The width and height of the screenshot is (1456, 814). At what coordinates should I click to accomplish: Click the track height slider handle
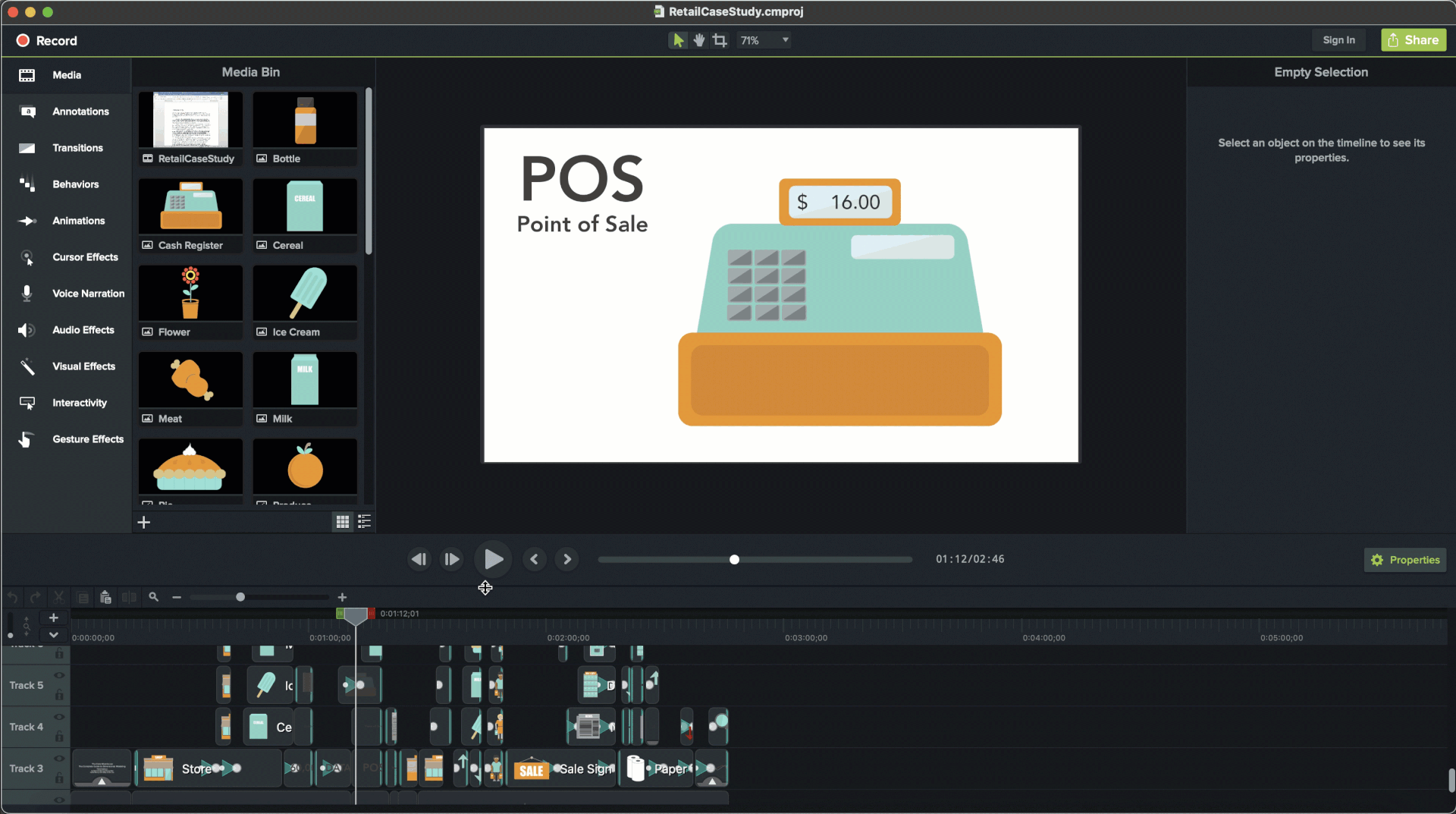click(10, 636)
